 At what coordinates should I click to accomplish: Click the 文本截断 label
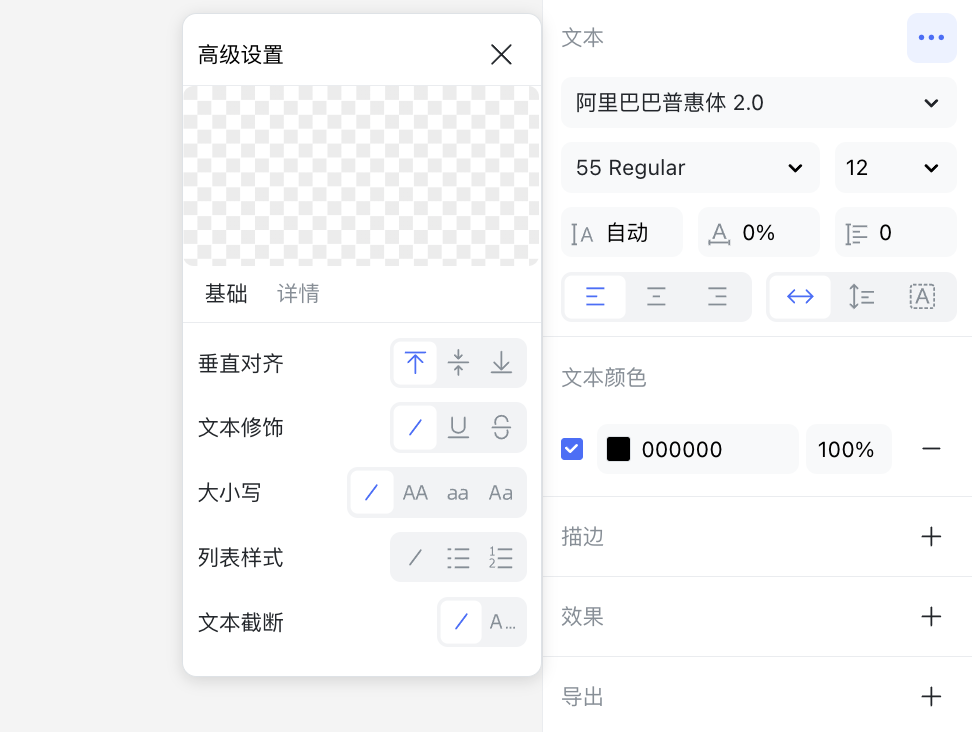coord(241,622)
